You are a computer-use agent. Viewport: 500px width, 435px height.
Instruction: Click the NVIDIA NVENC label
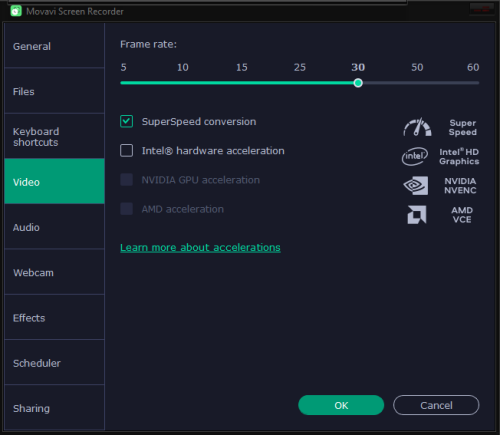pos(460,186)
